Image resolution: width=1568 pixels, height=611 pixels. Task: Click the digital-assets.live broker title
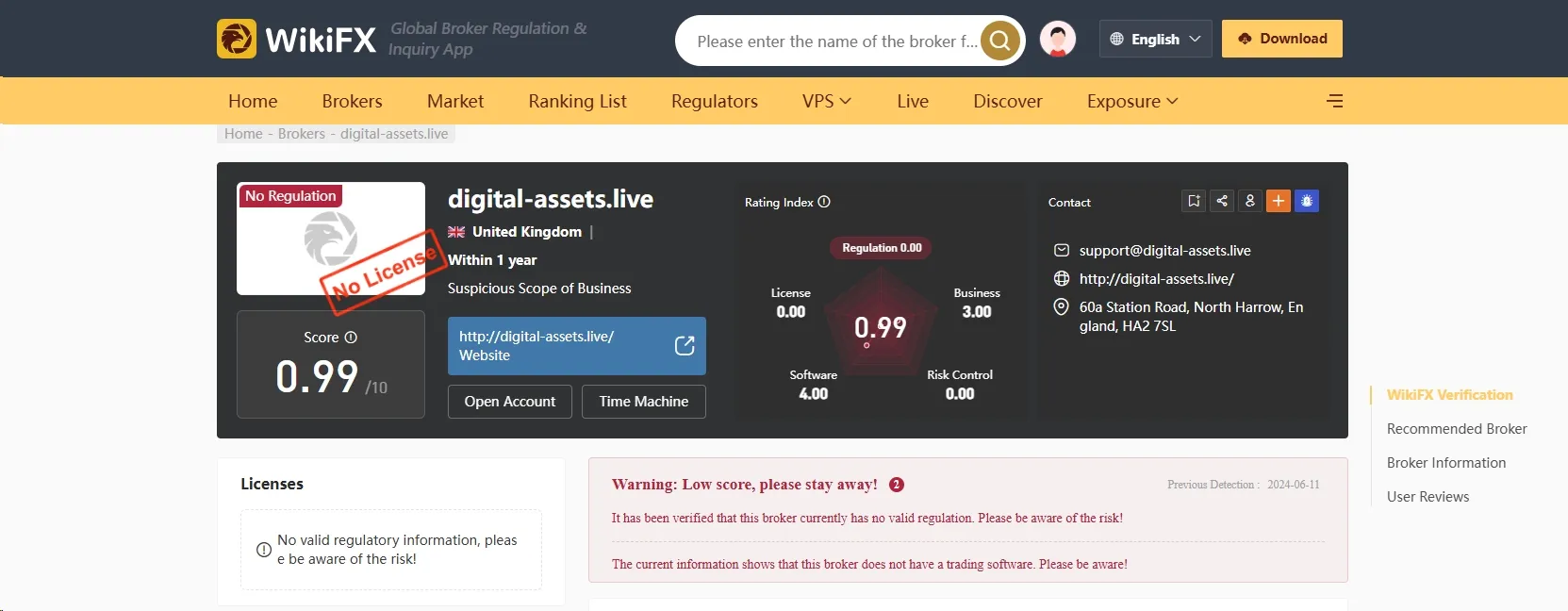point(551,199)
